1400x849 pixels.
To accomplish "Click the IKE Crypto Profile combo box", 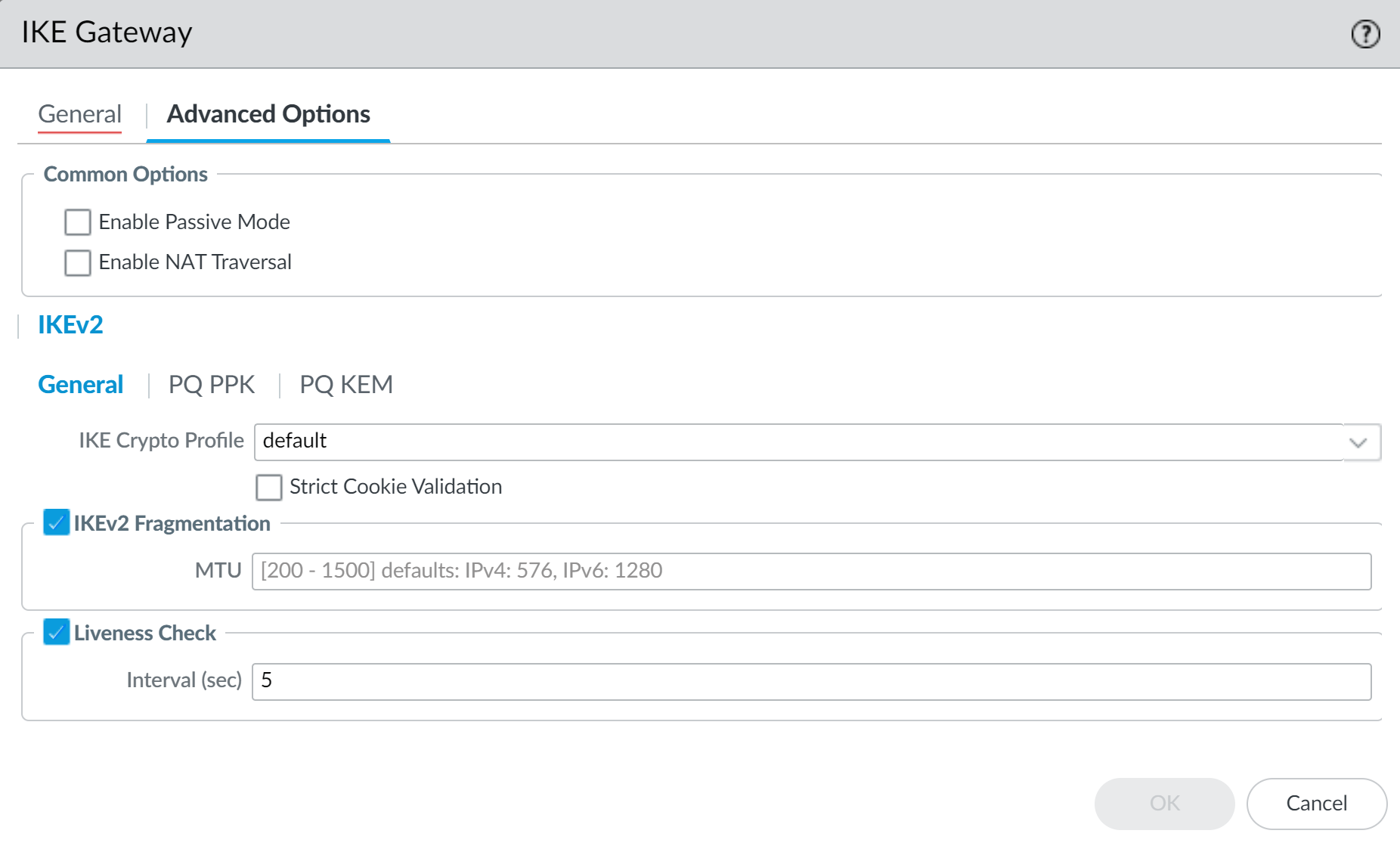I will click(x=798, y=442).
